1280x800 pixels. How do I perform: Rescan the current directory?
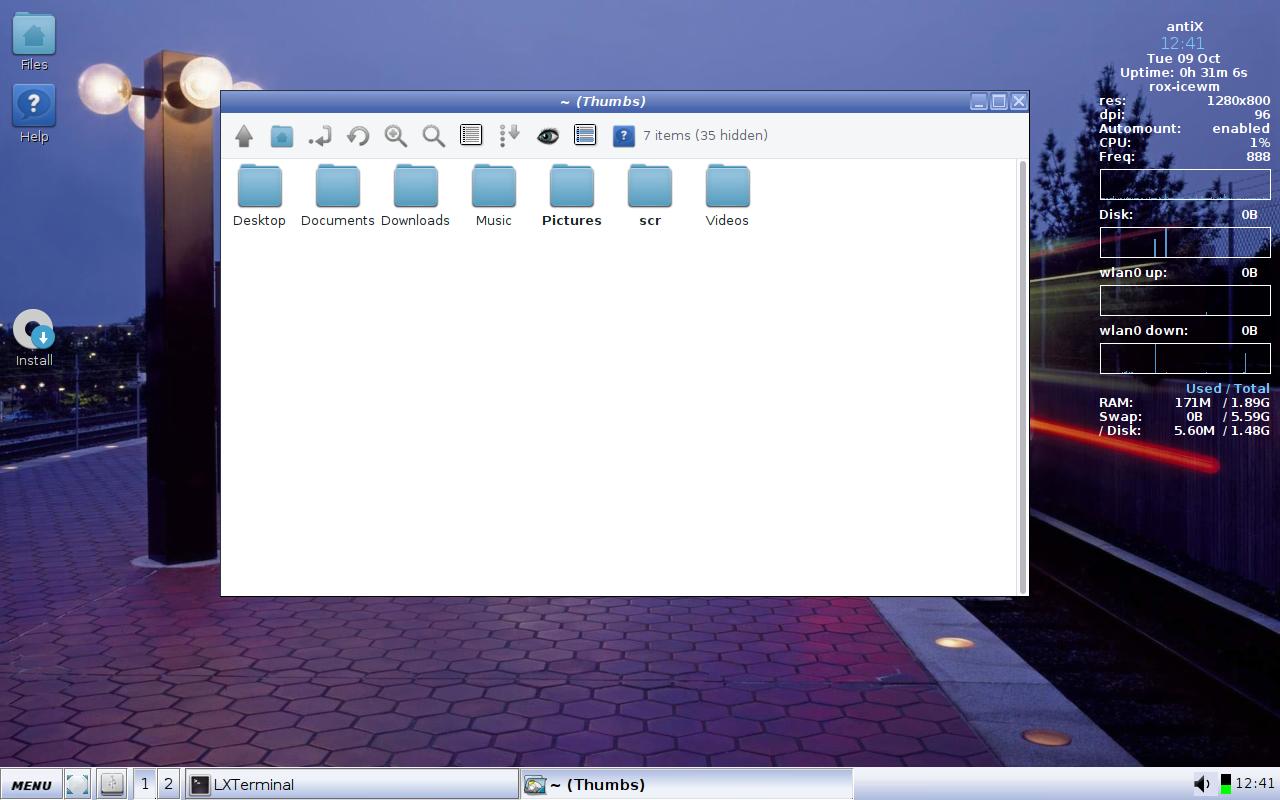[357, 135]
